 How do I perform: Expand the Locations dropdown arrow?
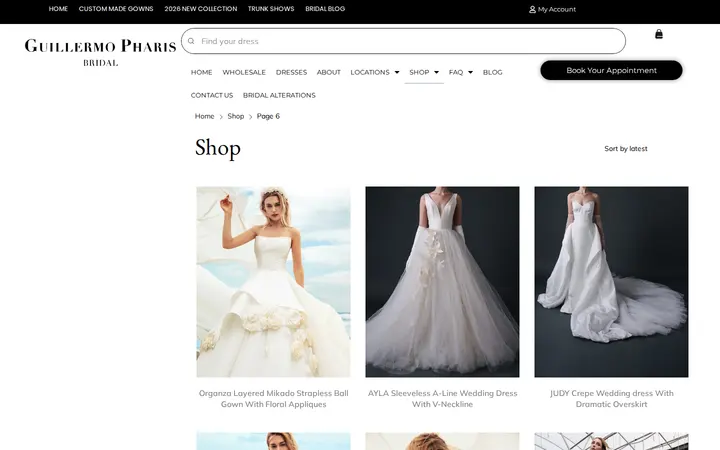pyautogui.click(x=397, y=72)
